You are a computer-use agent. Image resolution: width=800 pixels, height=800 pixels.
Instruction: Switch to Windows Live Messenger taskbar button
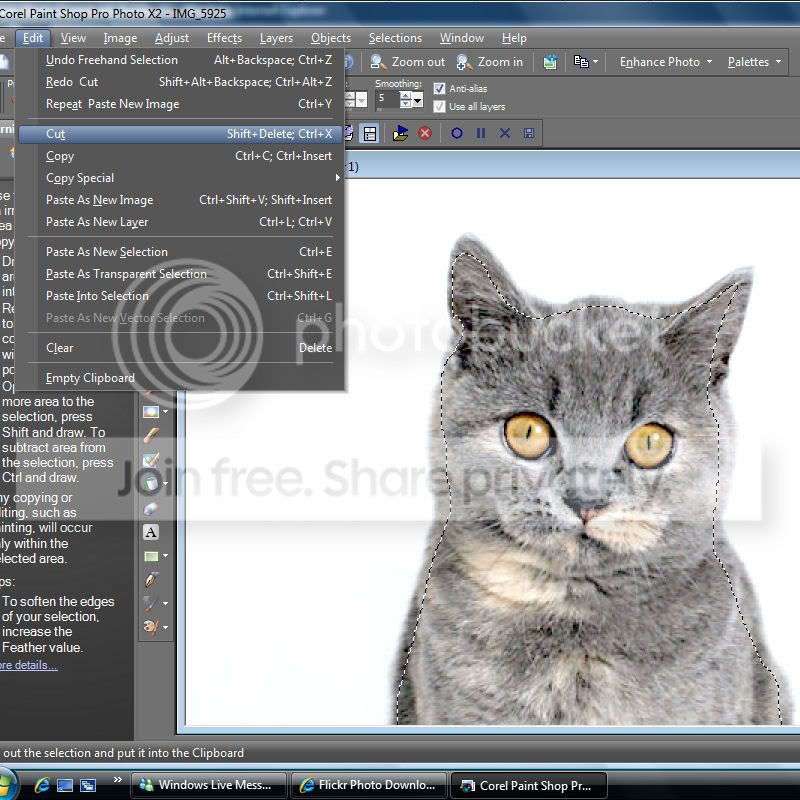coord(209,785)
